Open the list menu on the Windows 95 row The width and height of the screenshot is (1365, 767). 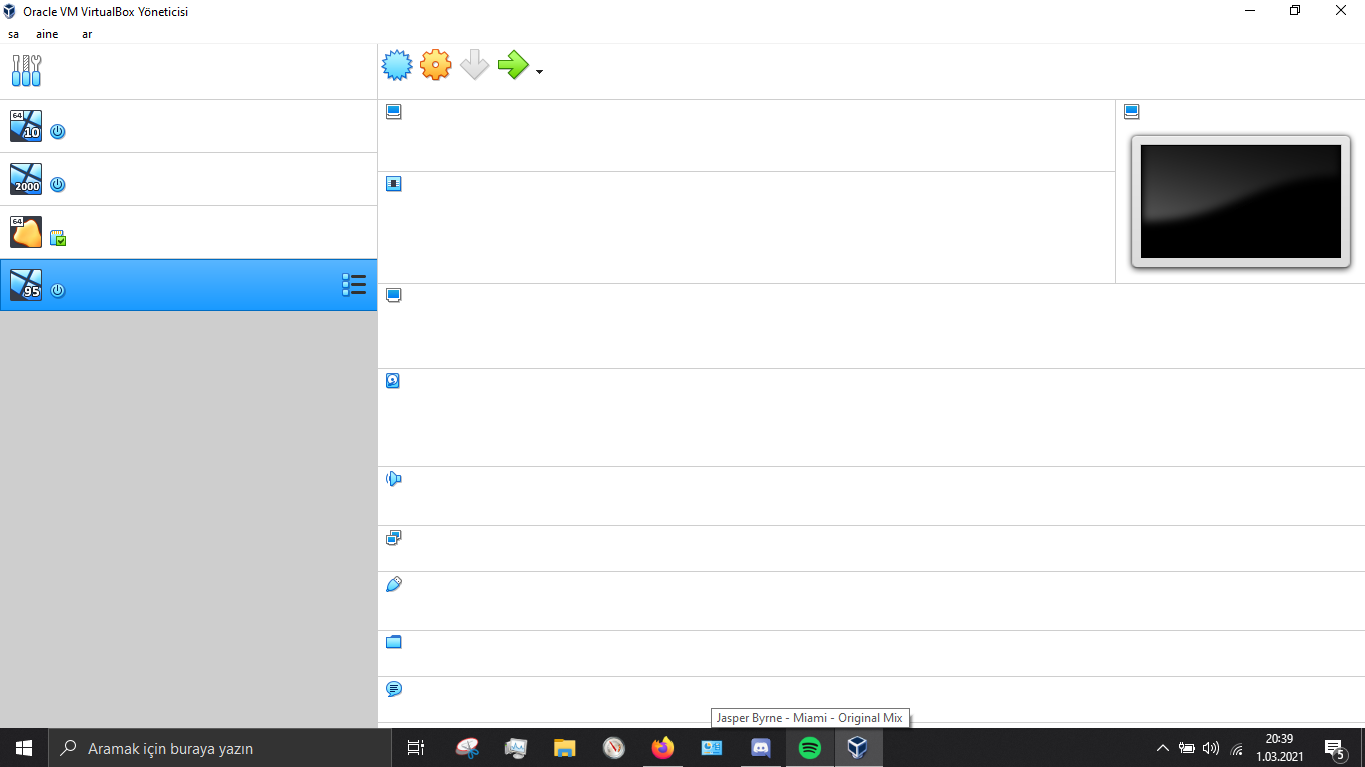pos(354,285)
